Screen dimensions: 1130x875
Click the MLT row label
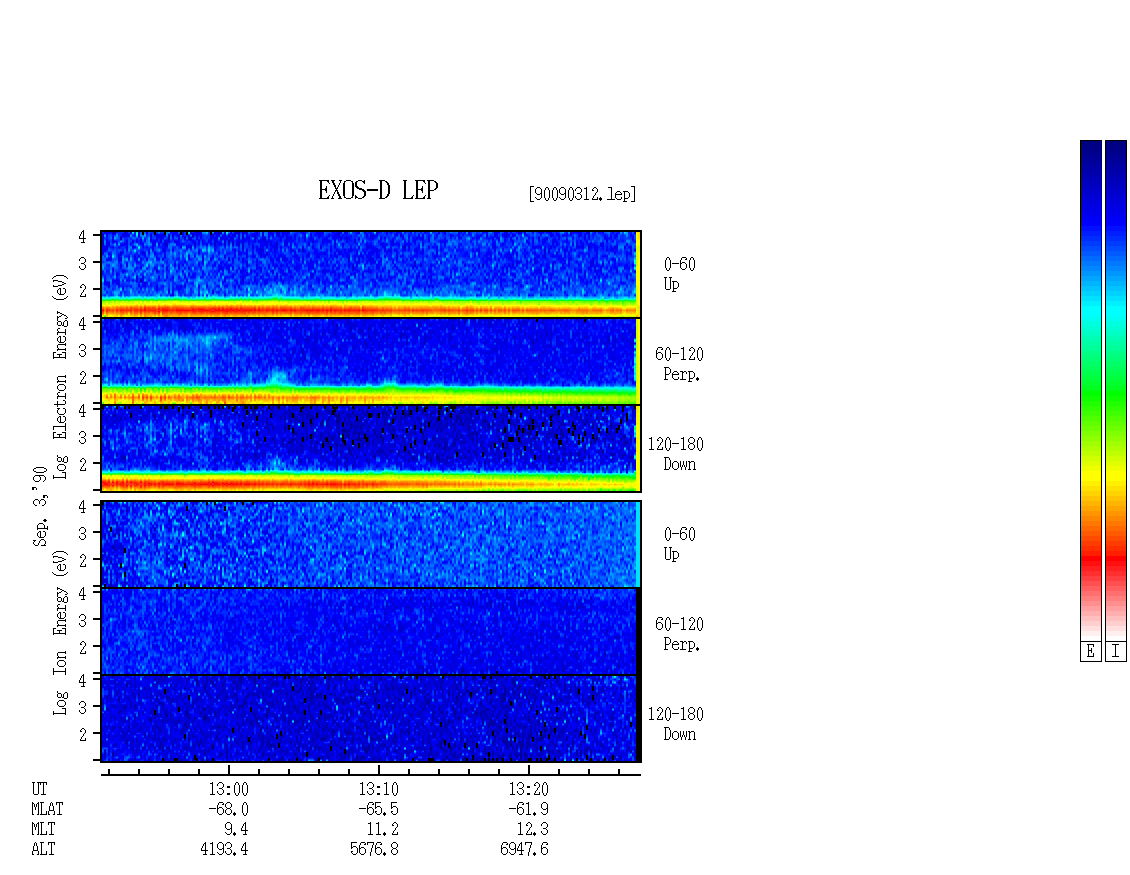tap(43, 830)
